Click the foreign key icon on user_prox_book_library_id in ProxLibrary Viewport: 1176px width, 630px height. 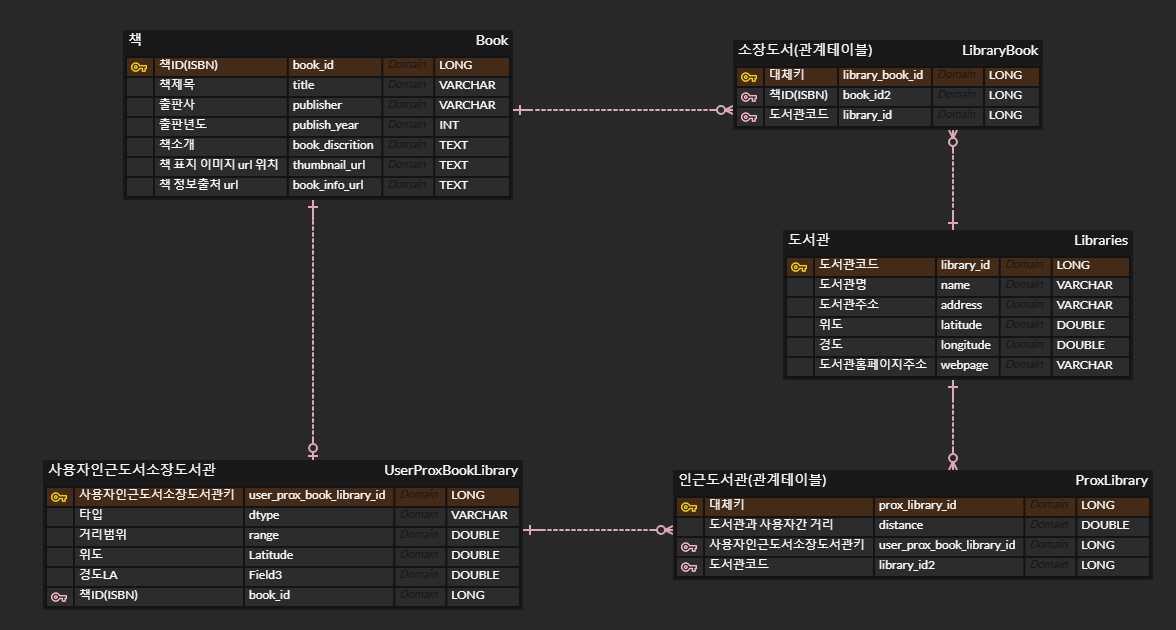tap(689, 545)
